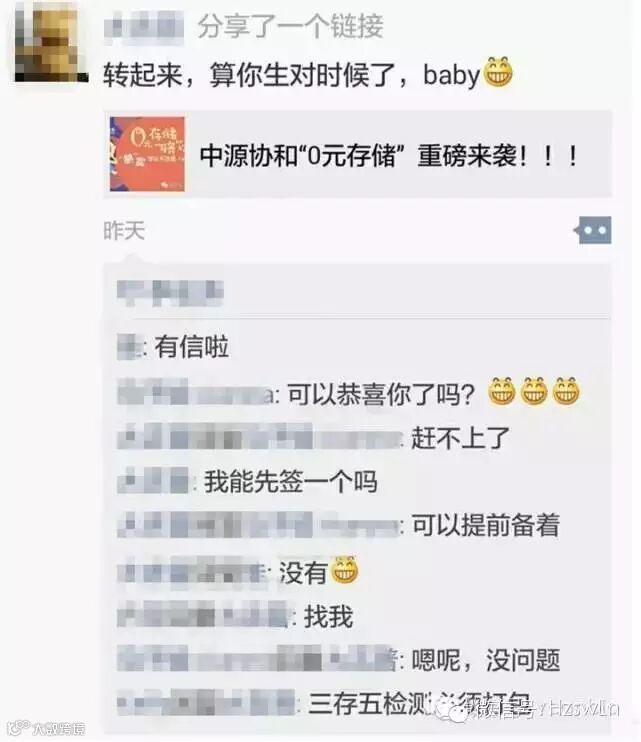
Task: Tap the grinning emoji after "baby"
Action: 497,73
